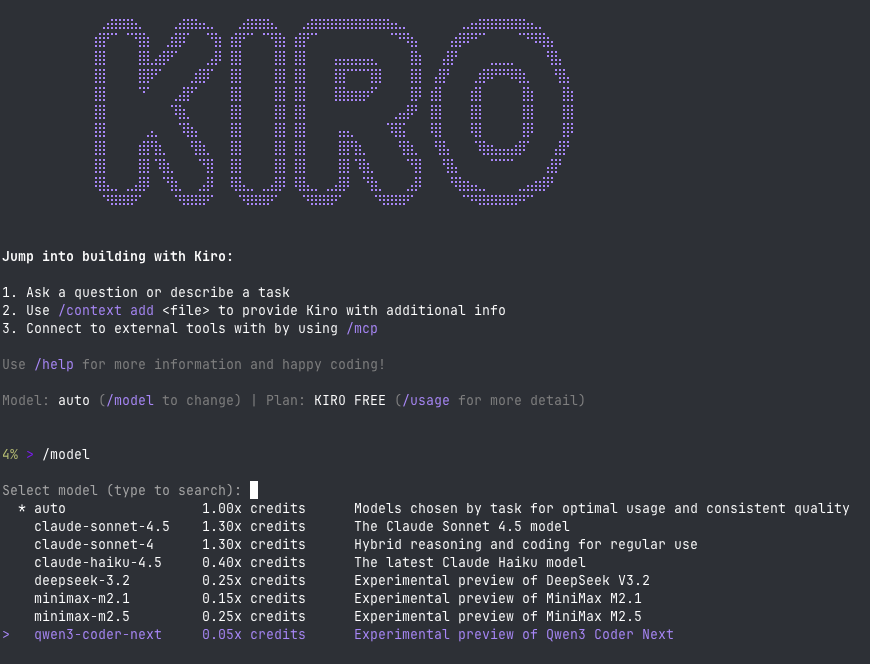Click the 'Jump into building with Kiro:' heading
Image resolution: width=870 pixels, height=664 pixels.
[118, 256]
